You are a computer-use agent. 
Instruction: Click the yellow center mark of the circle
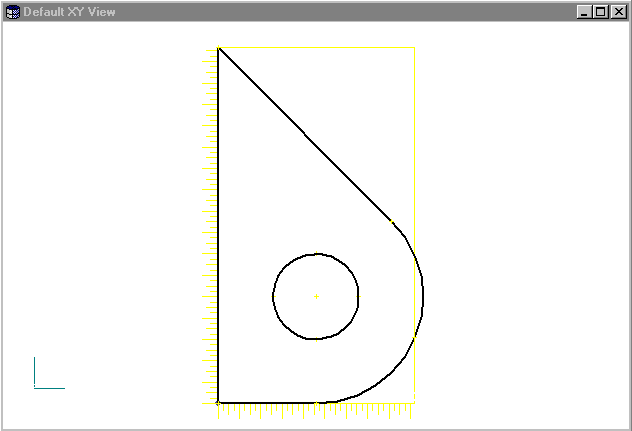coord(316,297)
